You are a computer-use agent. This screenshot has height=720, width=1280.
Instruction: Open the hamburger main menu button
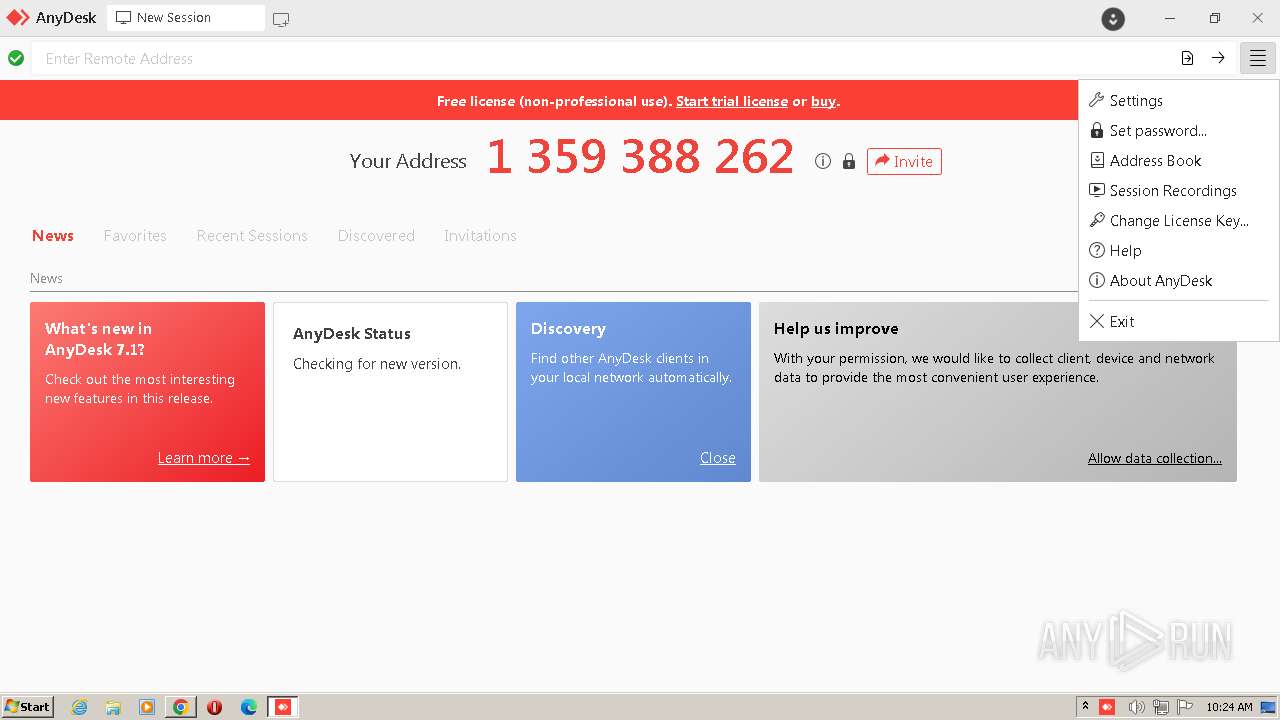tap(1258, 58)
